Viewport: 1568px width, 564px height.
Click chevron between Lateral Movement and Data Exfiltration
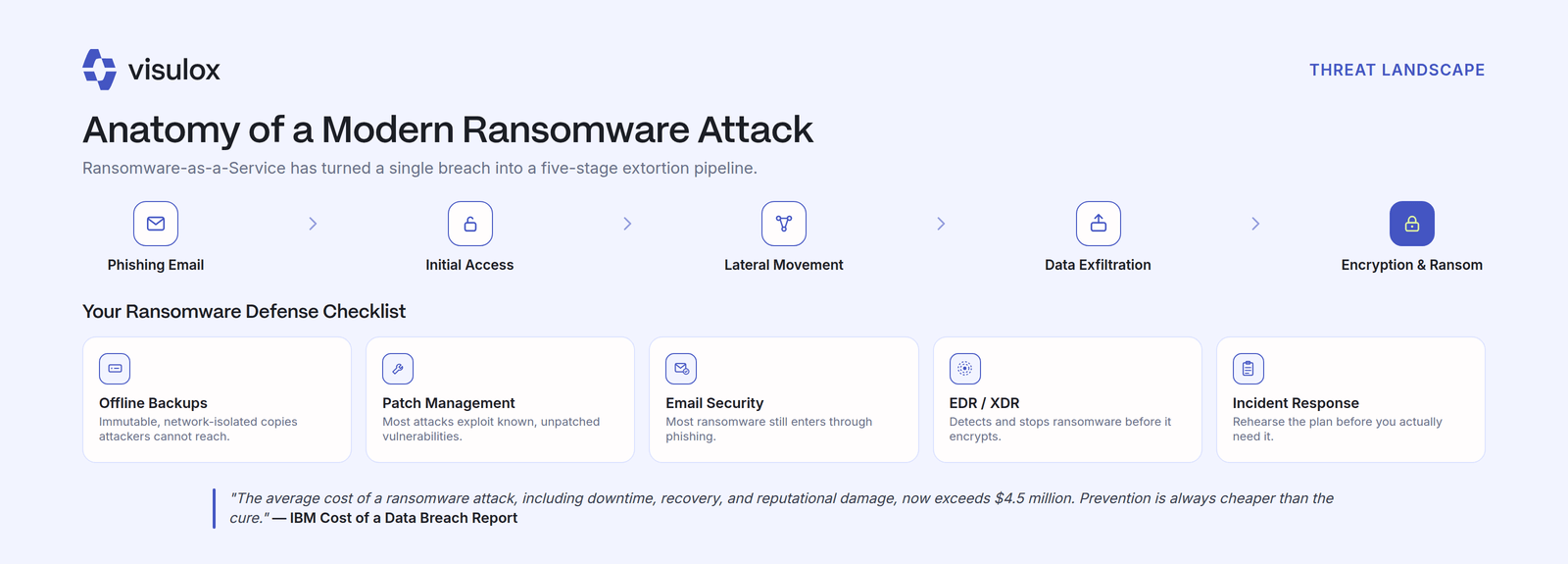click(941, 224)
